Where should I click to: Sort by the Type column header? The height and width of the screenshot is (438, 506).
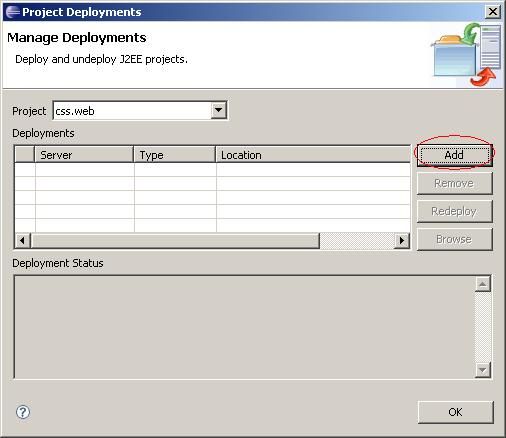[175, 155]
